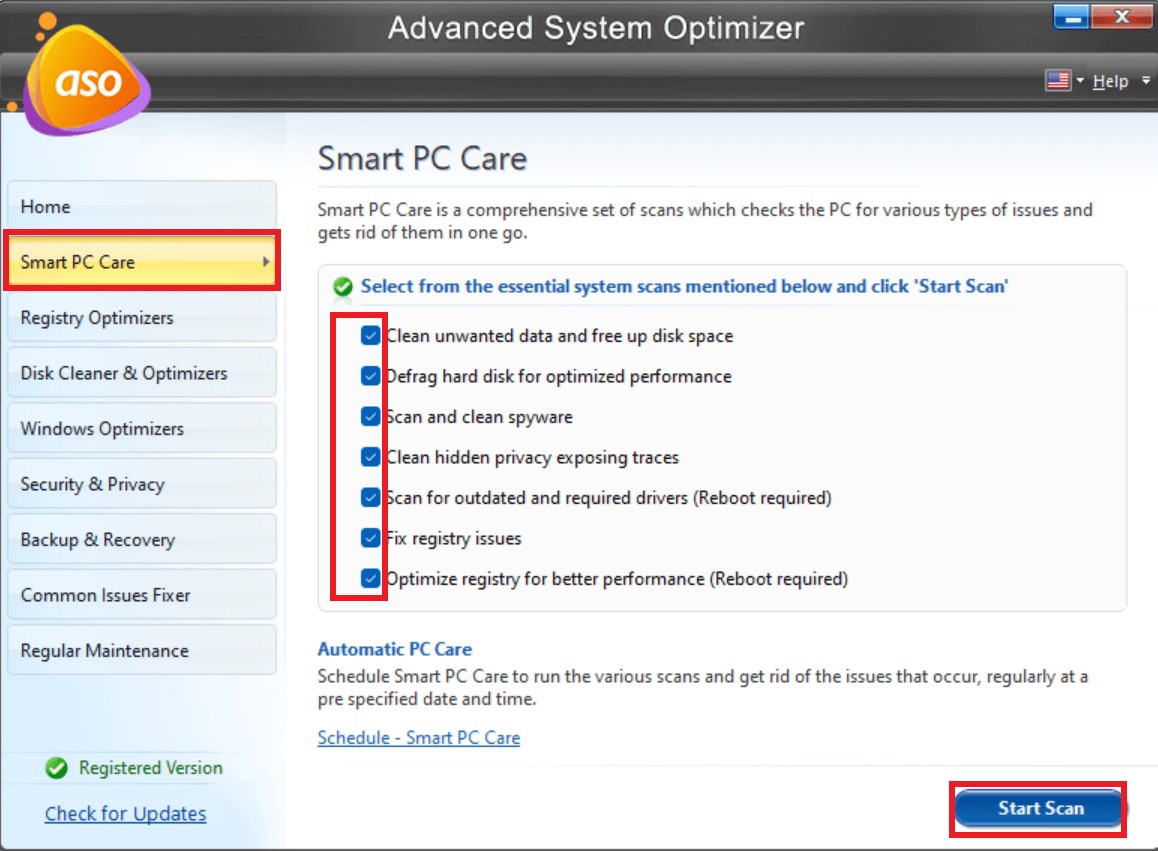This screenshot has width=1158, height=851.
Task: Uncheck Clean hidden privacy exposing traces
Action: click(x=370, y=457)
